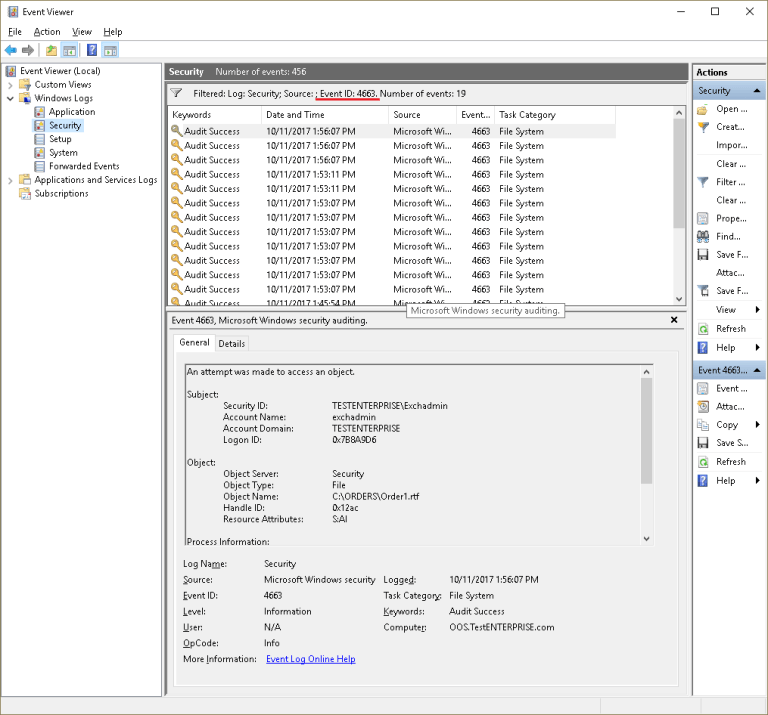Viewport: 768px width, 715px height.
Task: Select Custom Views in the tree
Action: tap(63, 85)
